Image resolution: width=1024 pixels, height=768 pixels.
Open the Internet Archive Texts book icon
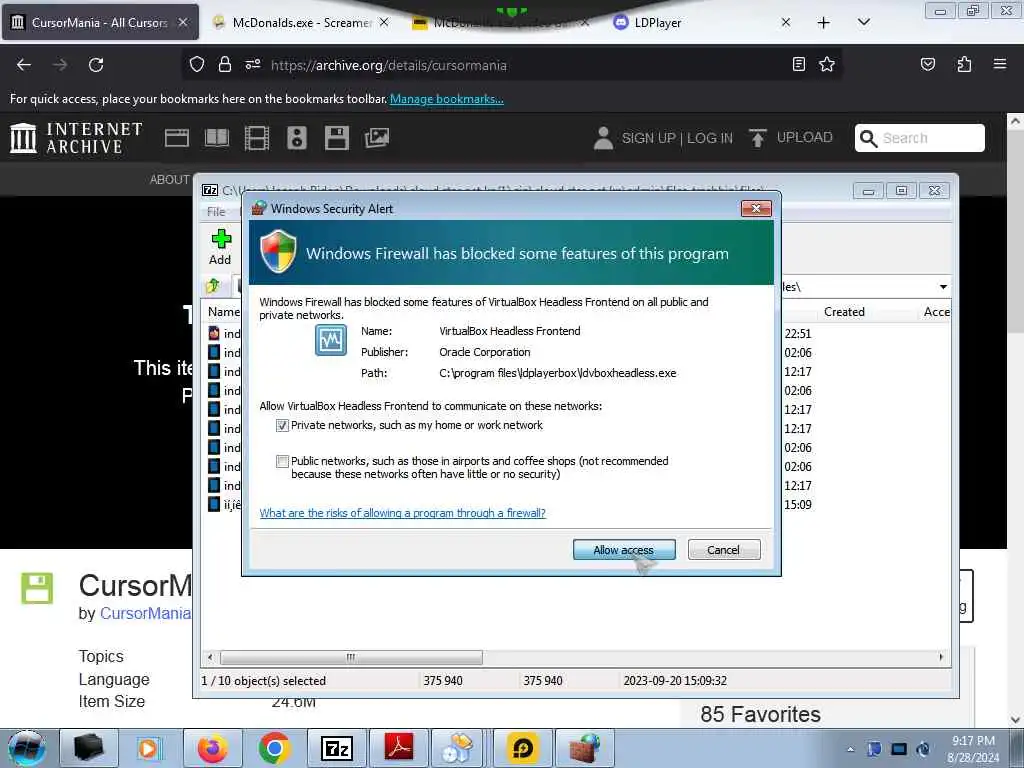point(217,138)
